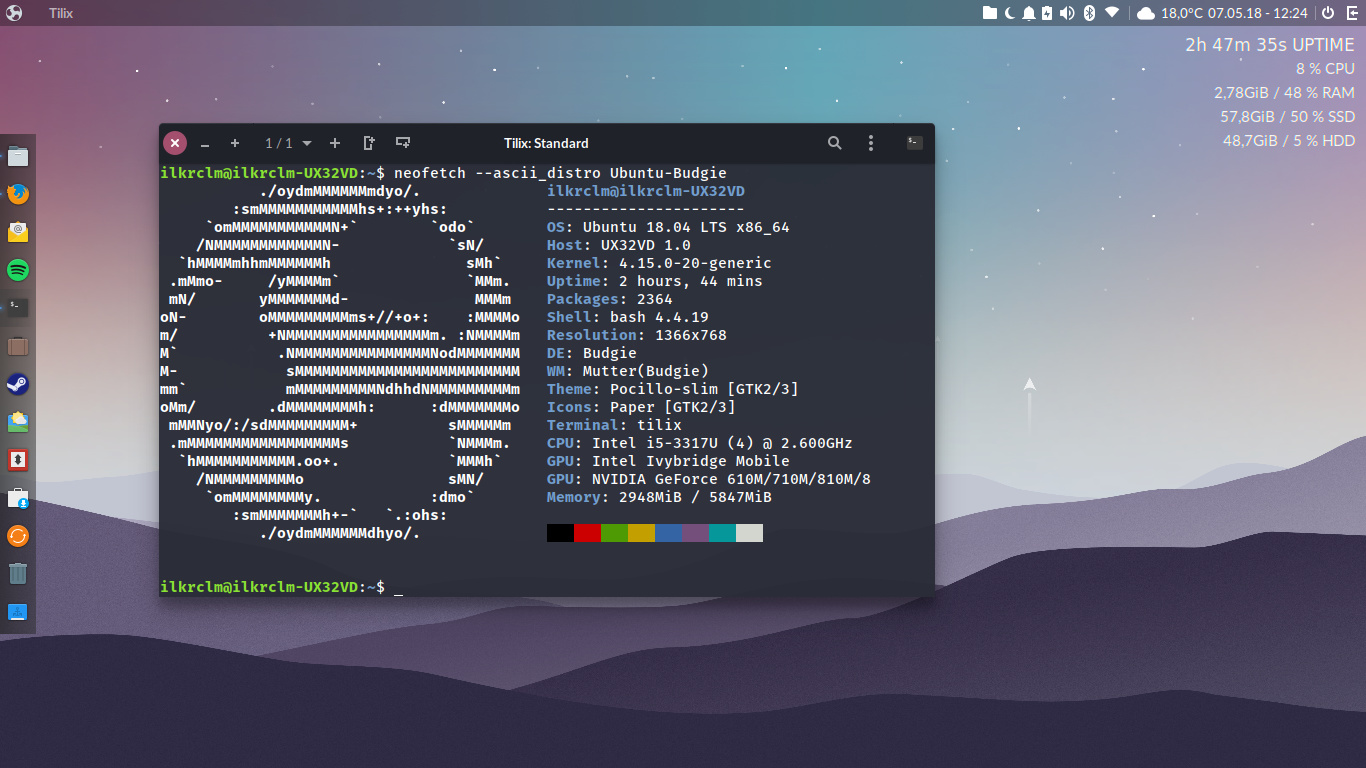Click the power button in top panel
The width and height of the screenshot is (1366, 768).
click(1328, 13)
